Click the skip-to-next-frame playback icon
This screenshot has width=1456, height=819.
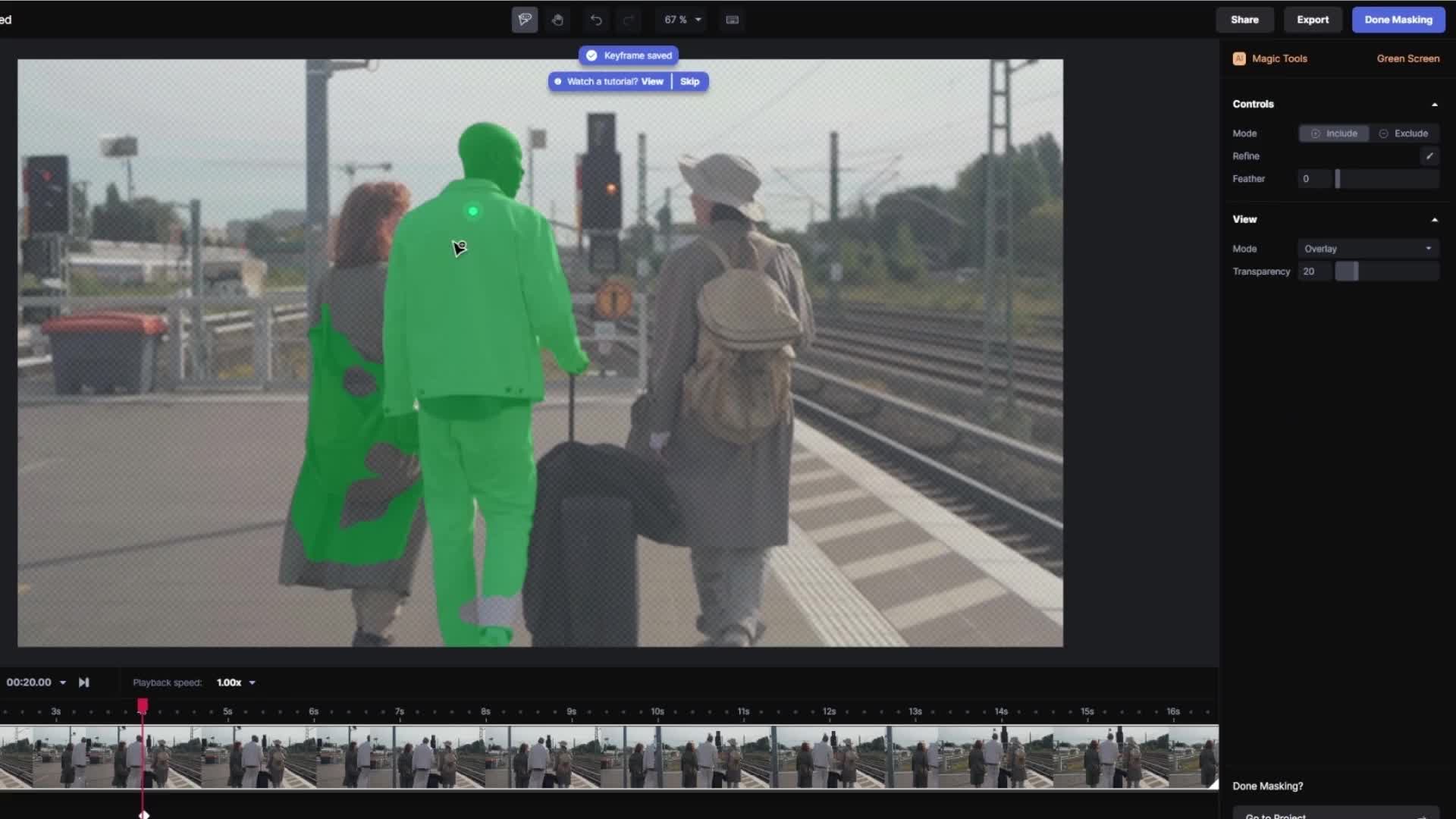84,682
